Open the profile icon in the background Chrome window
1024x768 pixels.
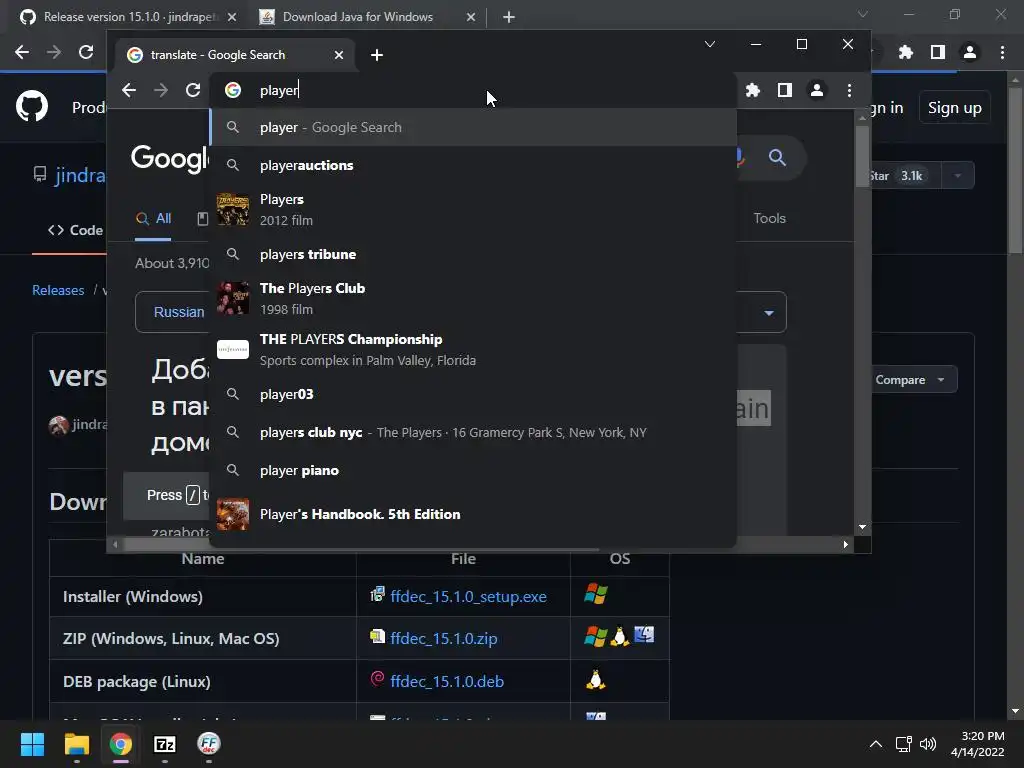970,52
